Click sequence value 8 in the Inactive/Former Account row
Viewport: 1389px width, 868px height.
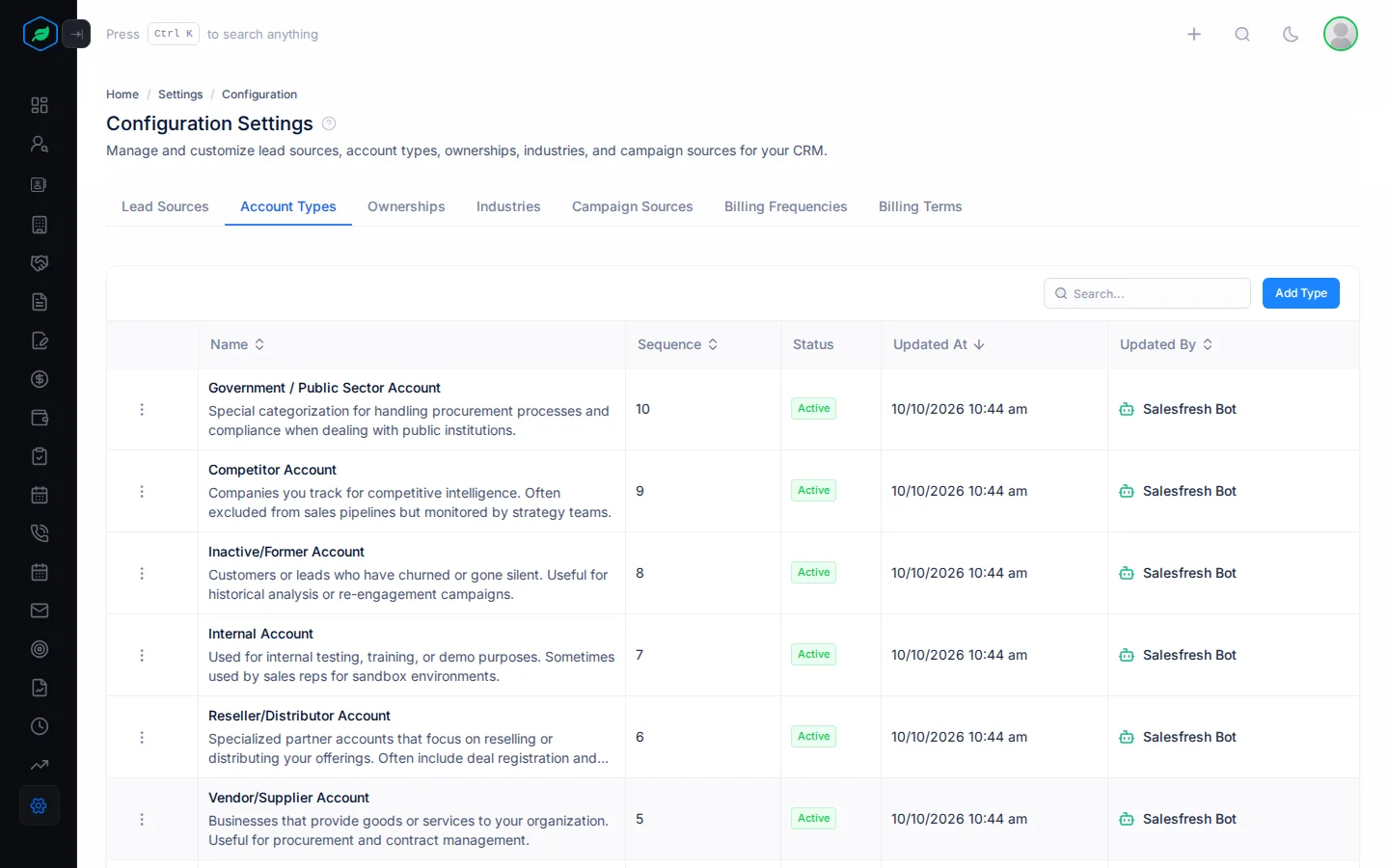pyautogui.click(x=640, y=573)
